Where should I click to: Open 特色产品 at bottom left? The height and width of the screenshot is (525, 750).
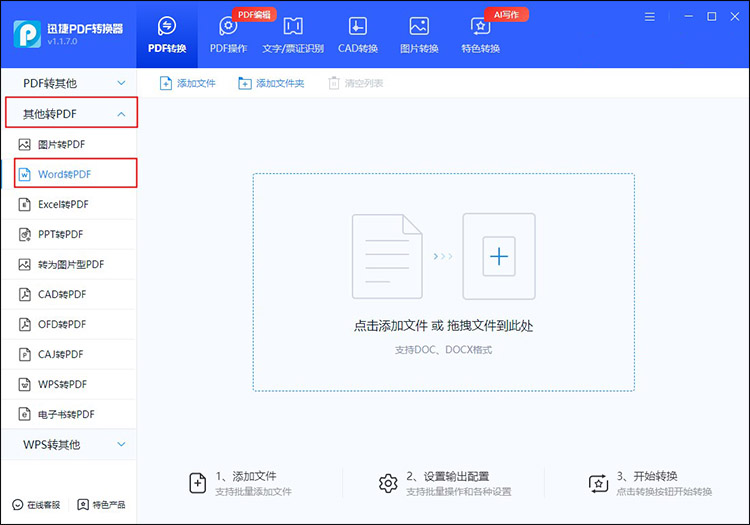coord(101,504)
